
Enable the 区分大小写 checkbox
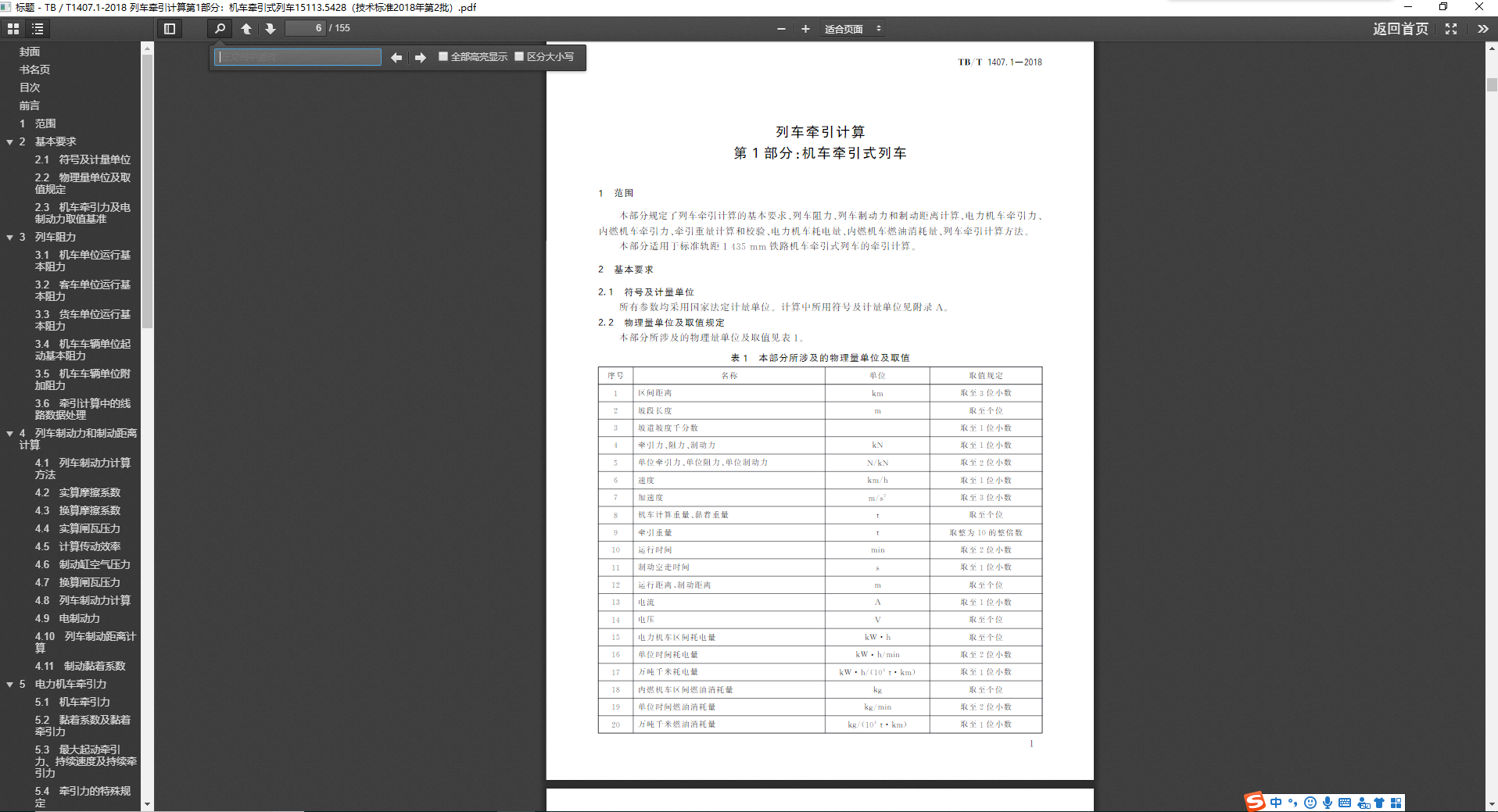(x=519, y=56)
